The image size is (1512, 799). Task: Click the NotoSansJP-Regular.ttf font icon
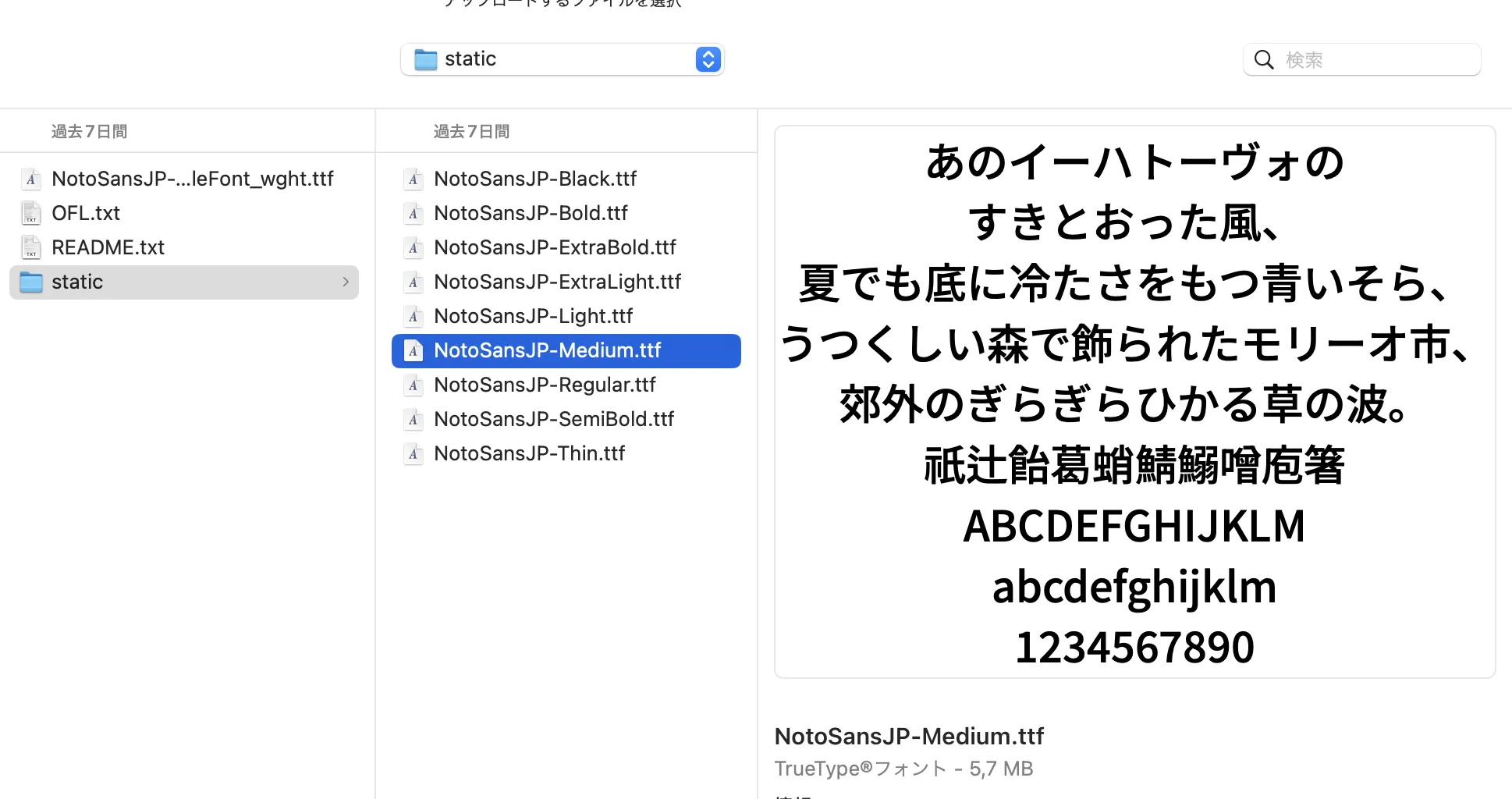[413, 385]
